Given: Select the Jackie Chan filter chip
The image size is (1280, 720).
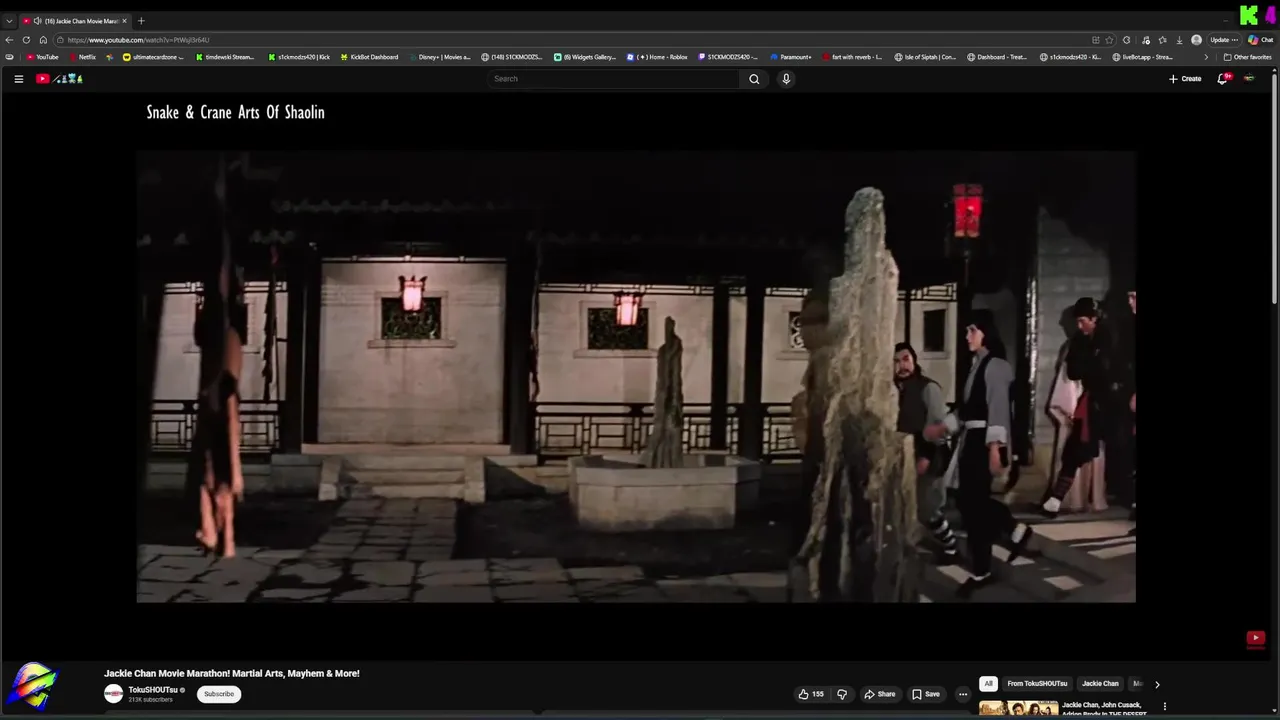Looking at the screenshot, I should click(x=1100, y=684).
